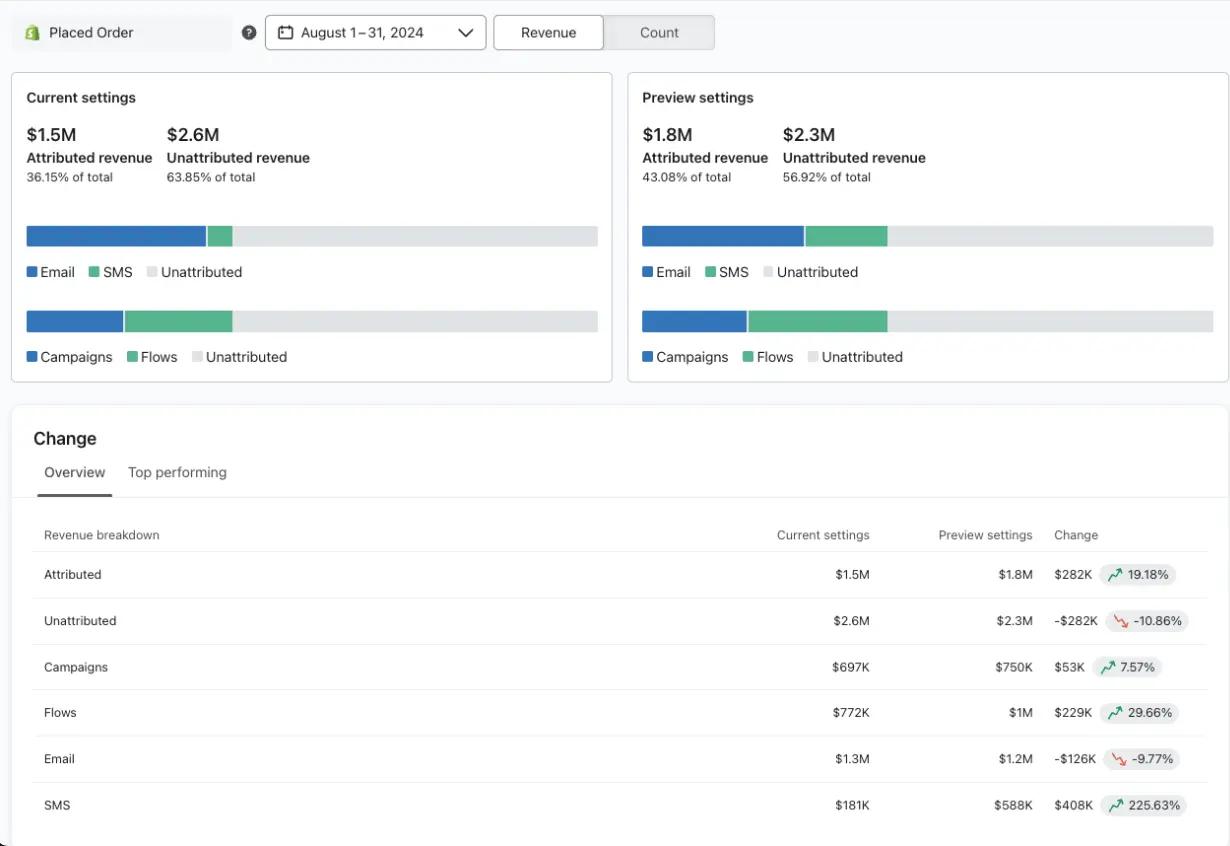This screenshot has width=1230, height=846.
Task: Select the Attributed row label
Action: (73, 575)
